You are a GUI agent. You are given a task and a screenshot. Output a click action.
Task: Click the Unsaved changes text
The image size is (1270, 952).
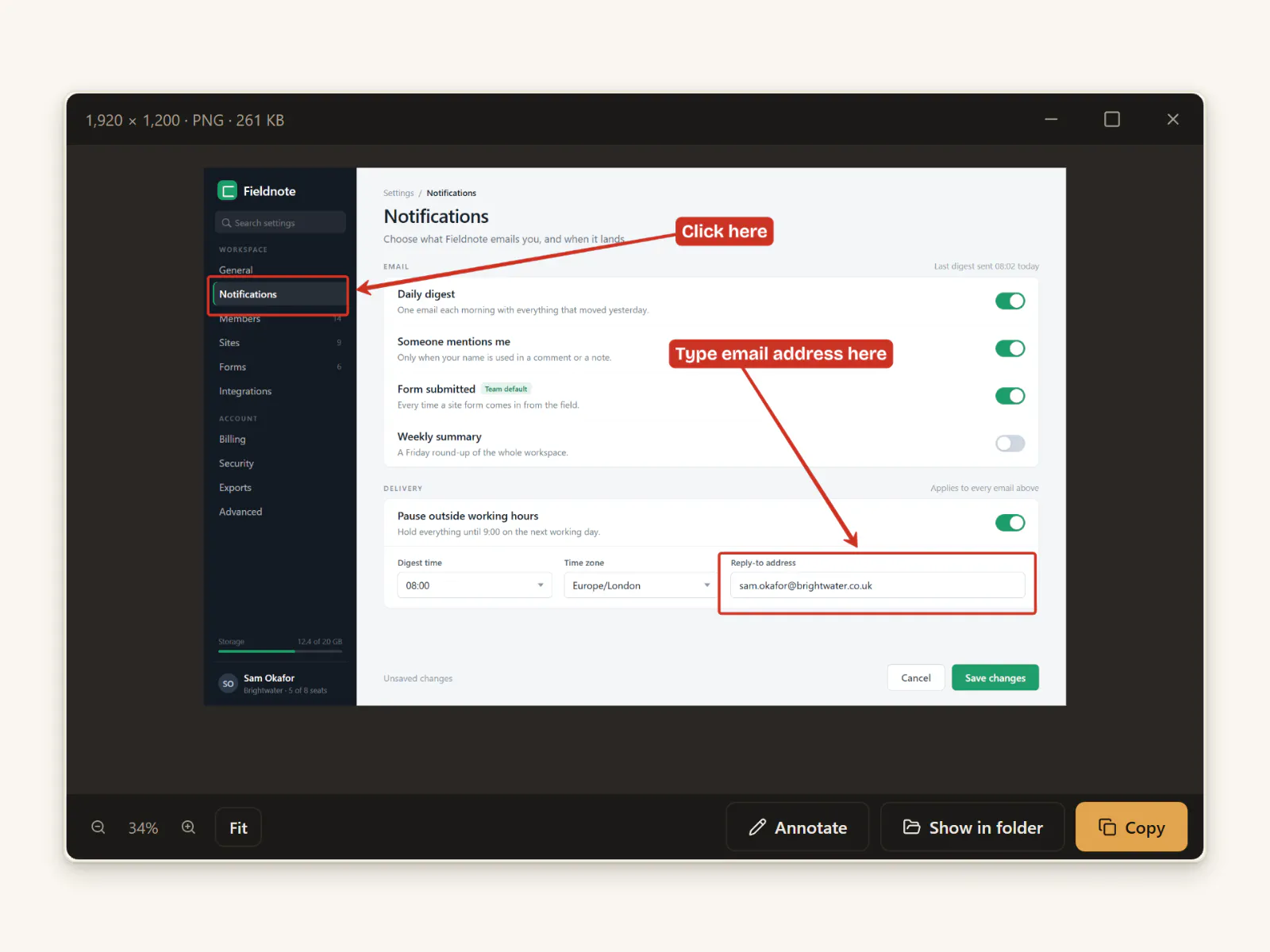click(x=418, y=678)
